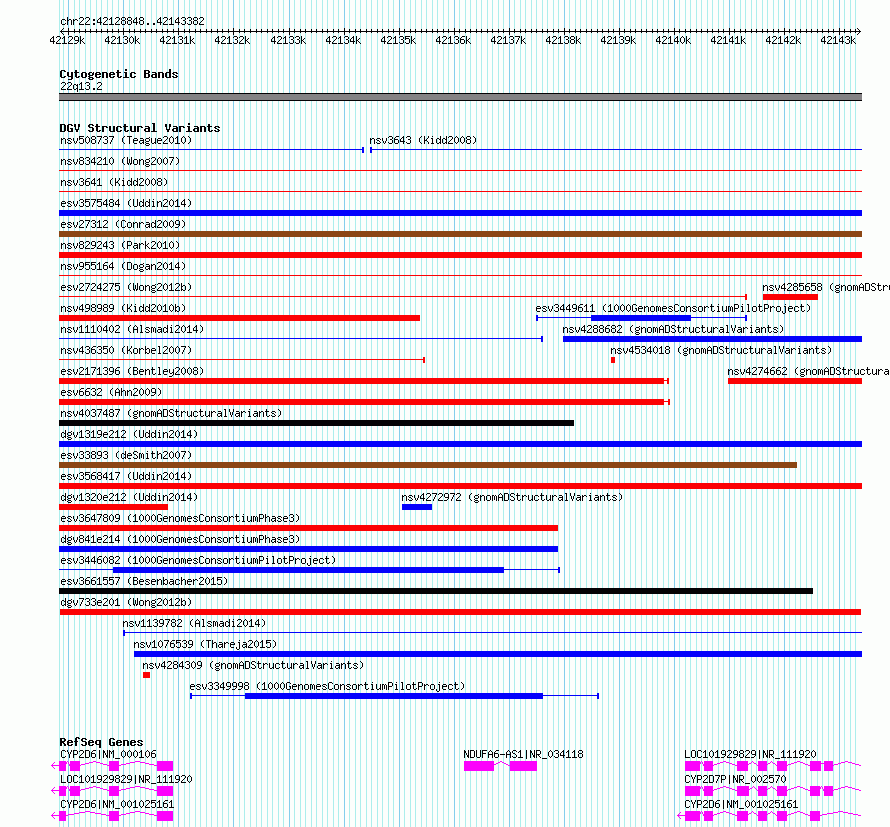Click the esv3575484 (Uddin2014) blue bar

(460, 213)
